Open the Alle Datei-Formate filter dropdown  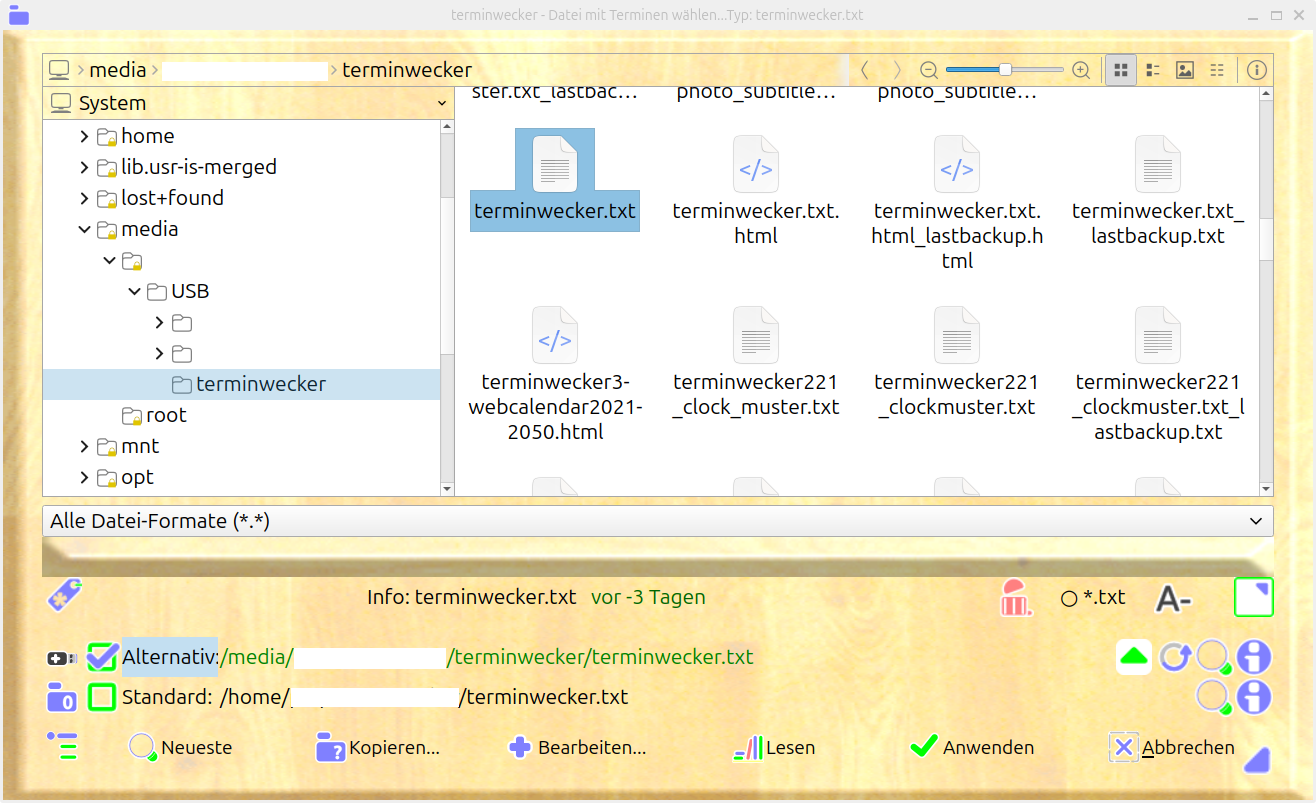tap(657, 521)
